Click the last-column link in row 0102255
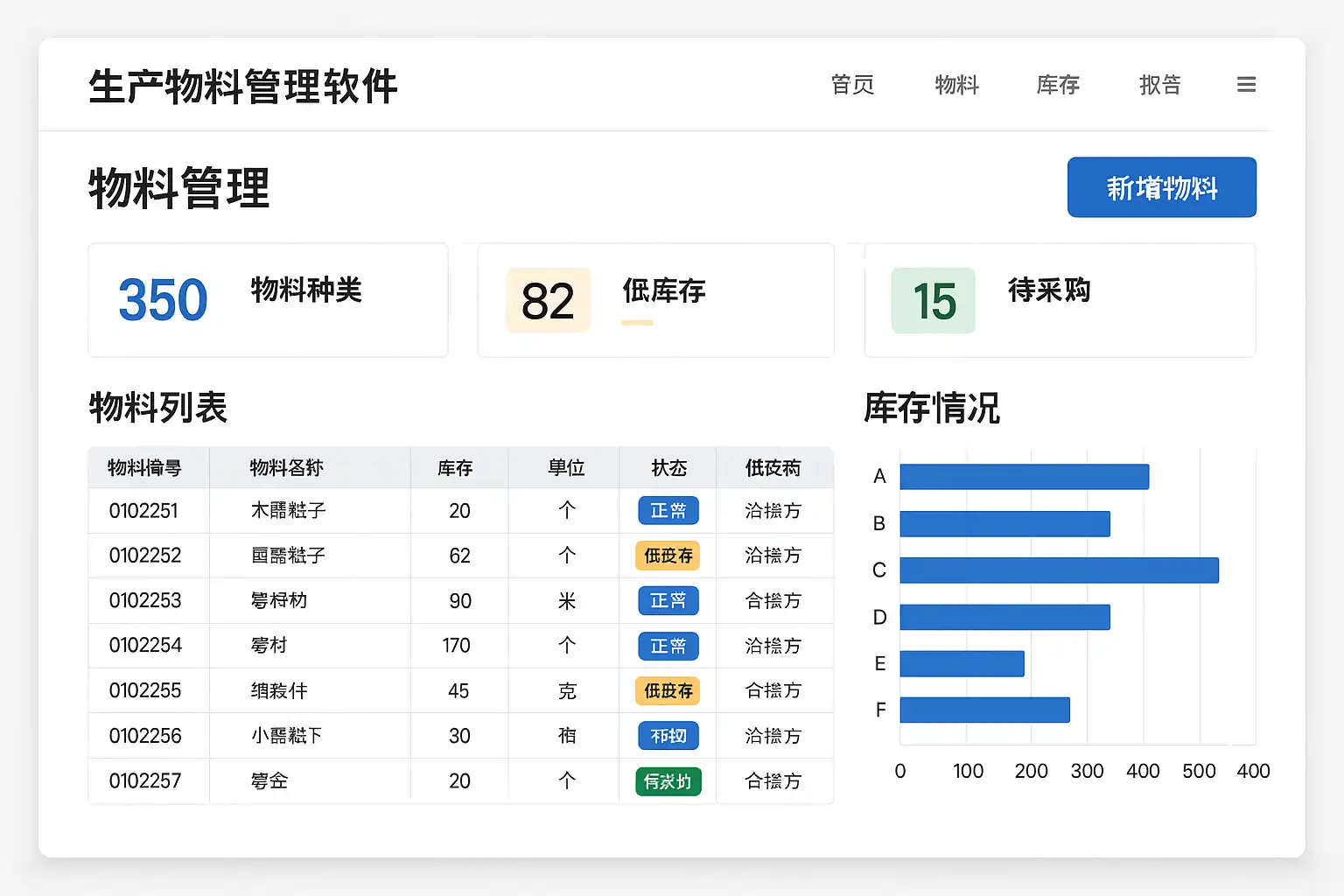Screen dimensions: 1344x896 (773, 691)
